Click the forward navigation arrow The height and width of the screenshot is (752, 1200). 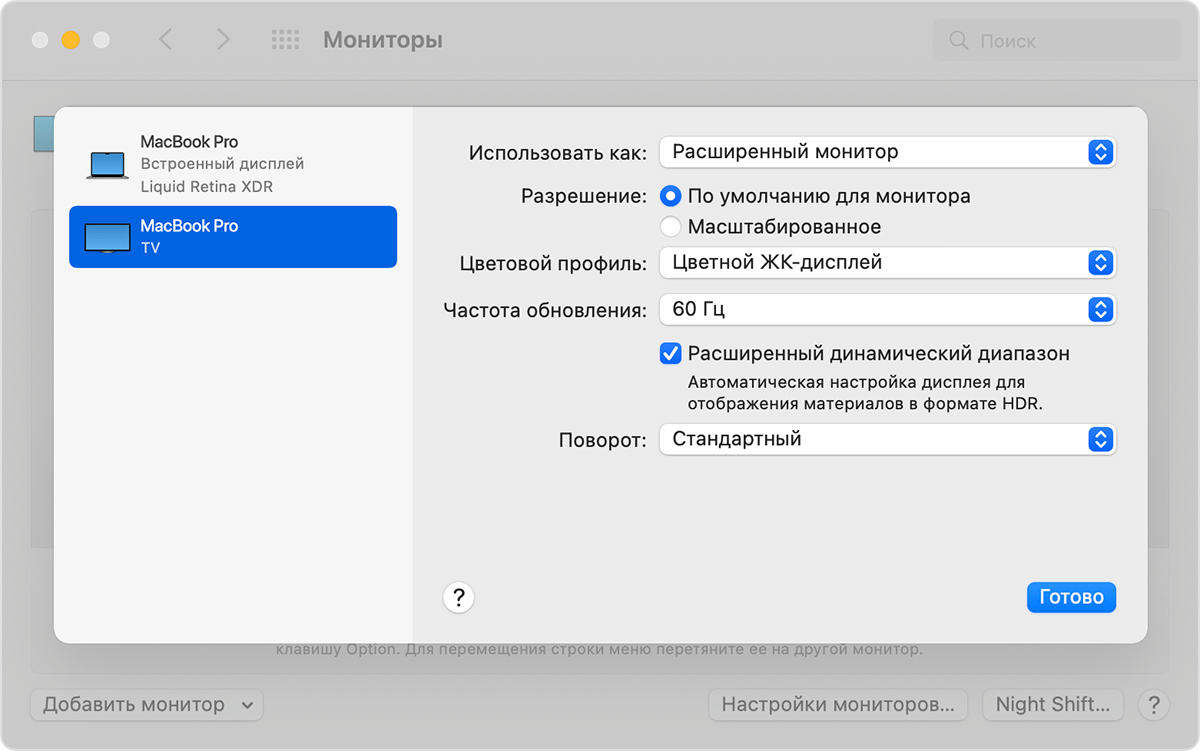[223, 40]
